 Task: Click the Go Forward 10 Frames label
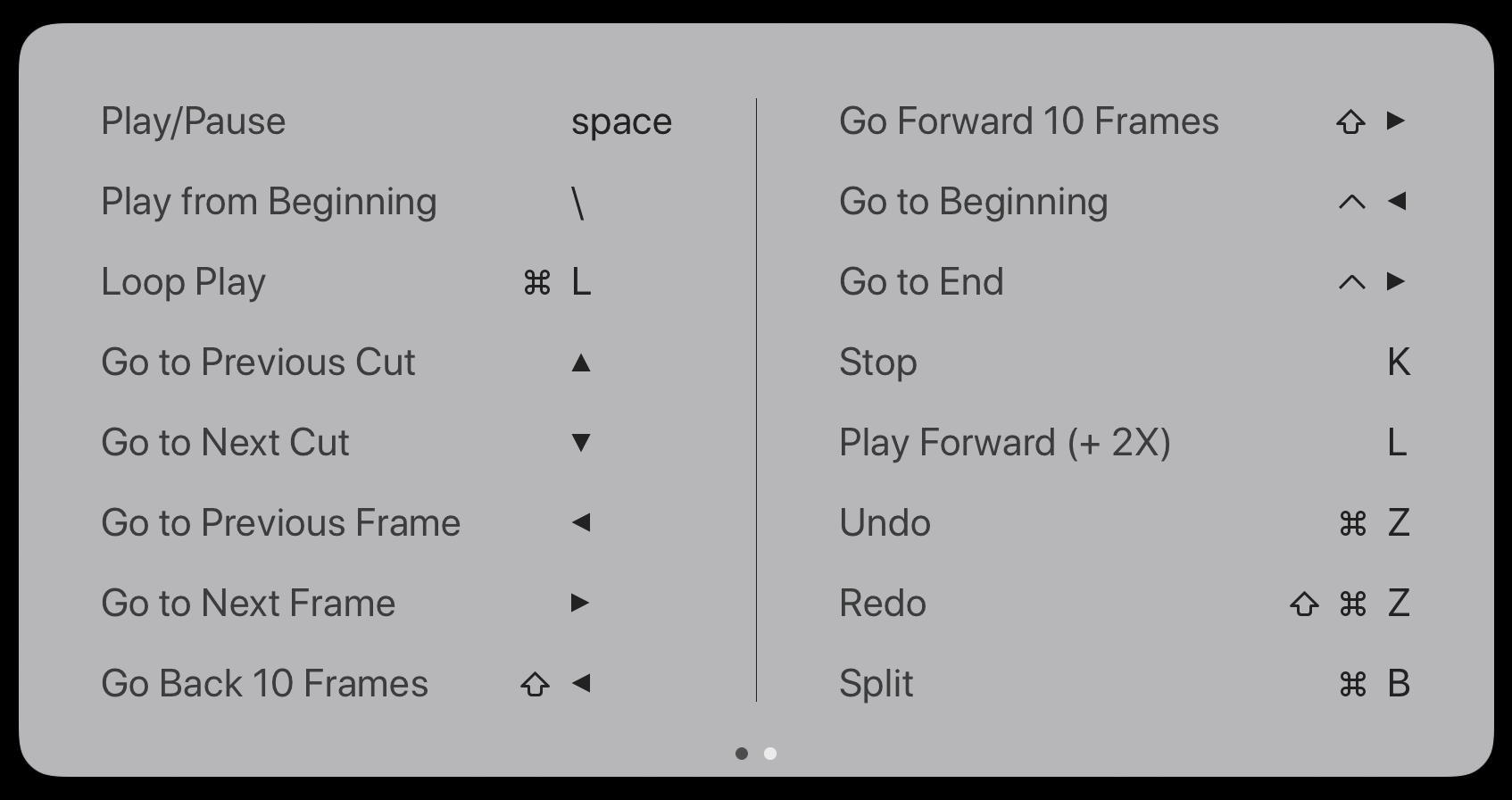point(1029,121)
